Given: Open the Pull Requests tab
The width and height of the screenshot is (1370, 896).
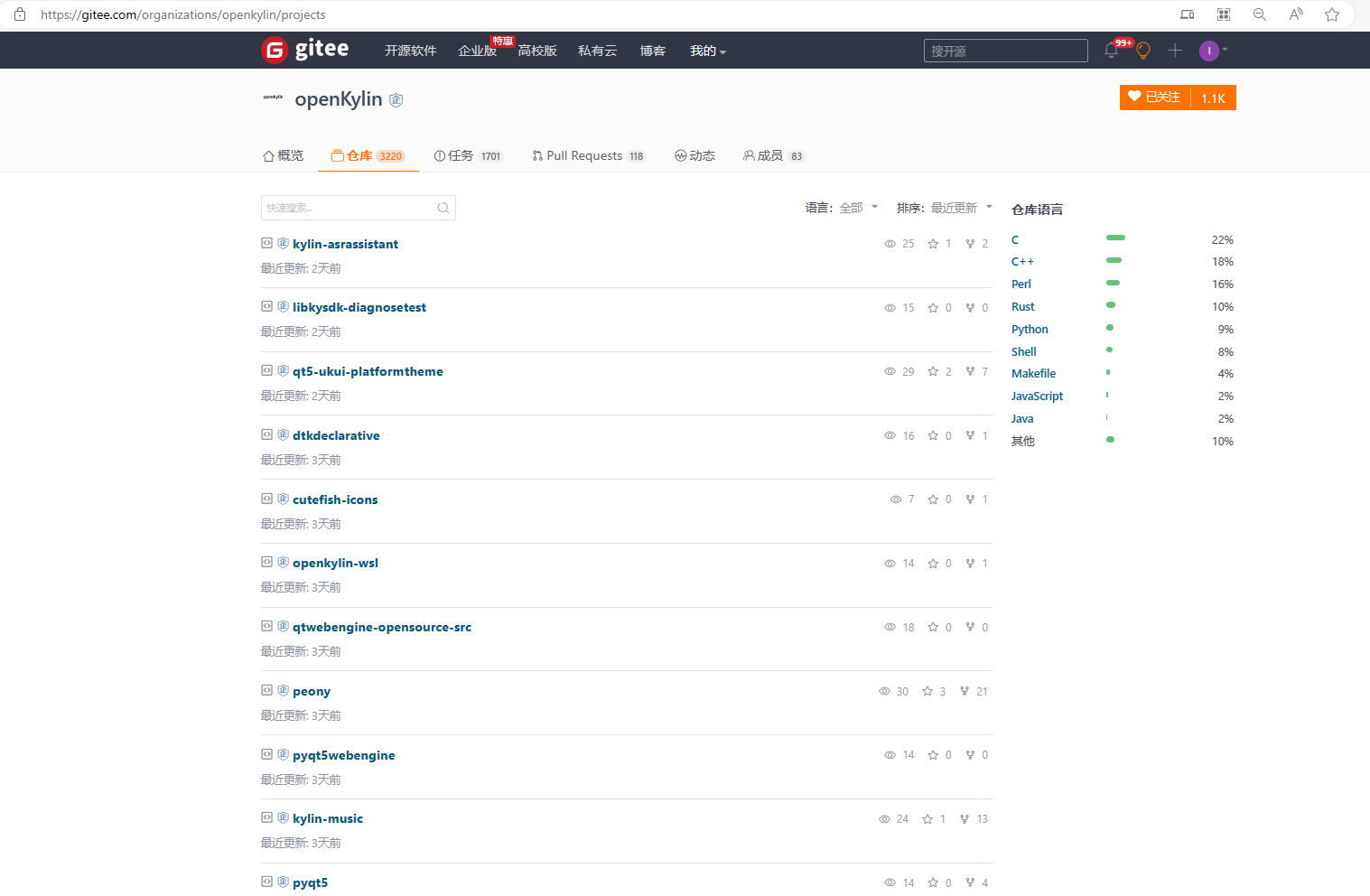Looking at the screenshot, I should (x=589, y=155).
